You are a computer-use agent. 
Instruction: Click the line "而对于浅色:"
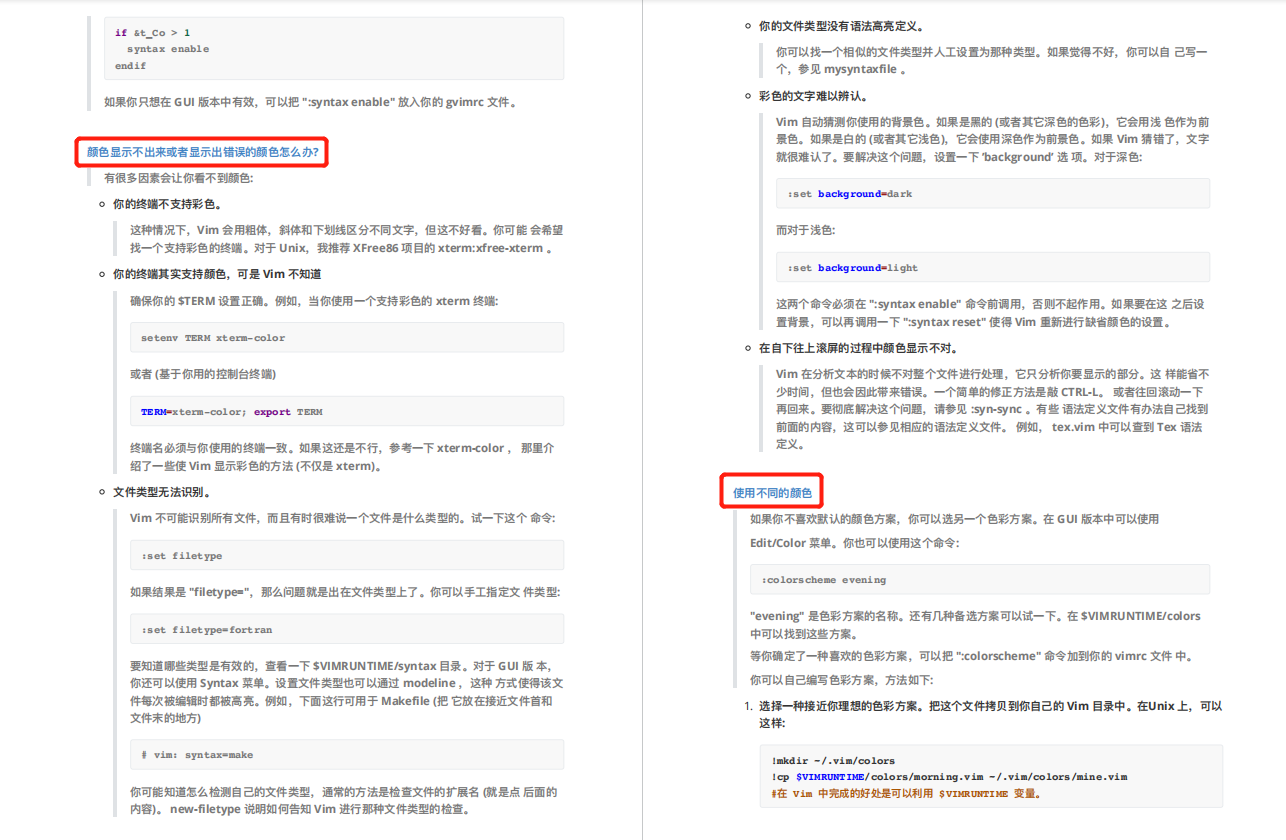tap(805, 230)
